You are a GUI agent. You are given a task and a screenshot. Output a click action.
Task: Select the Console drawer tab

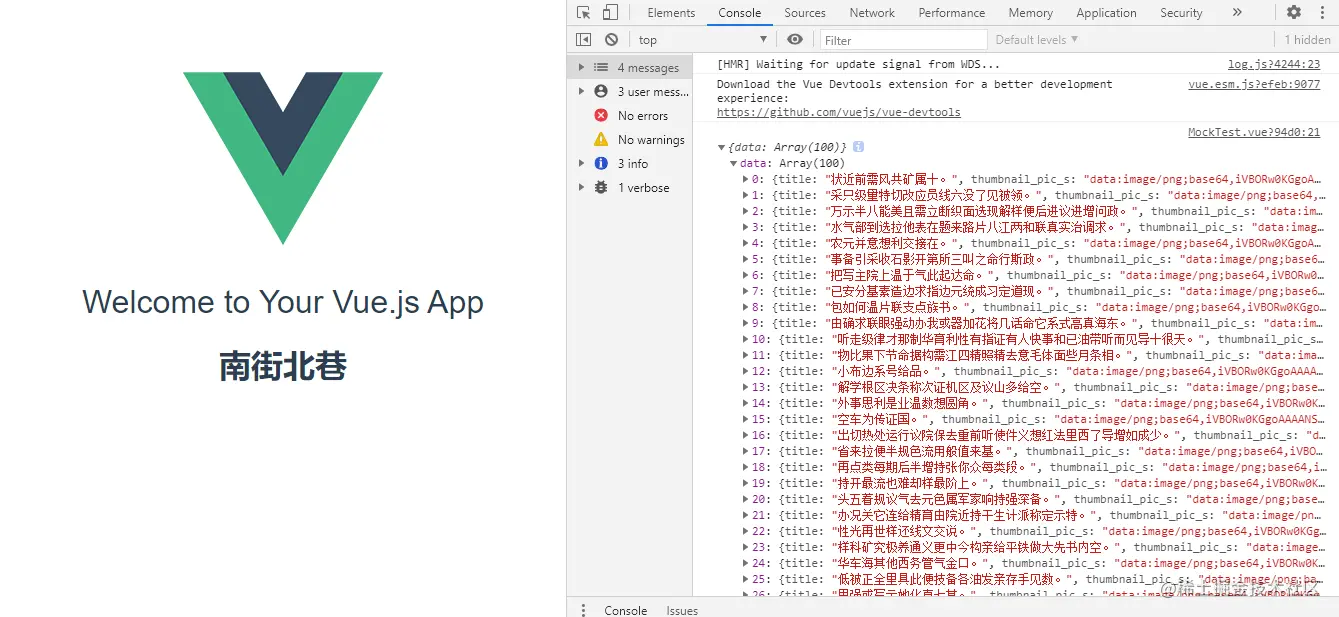point(626,610)
